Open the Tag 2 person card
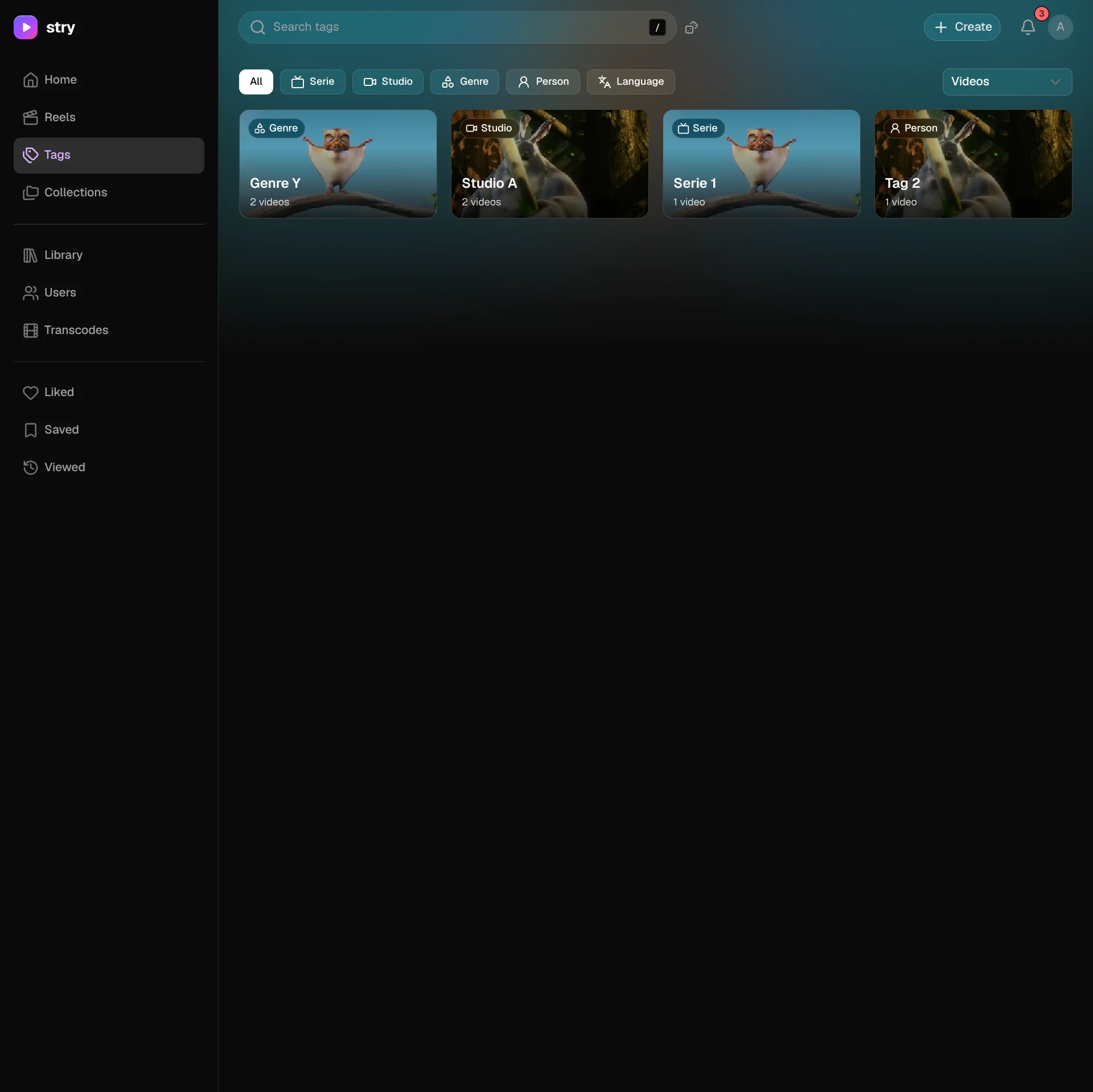 (x=973, y=164)
